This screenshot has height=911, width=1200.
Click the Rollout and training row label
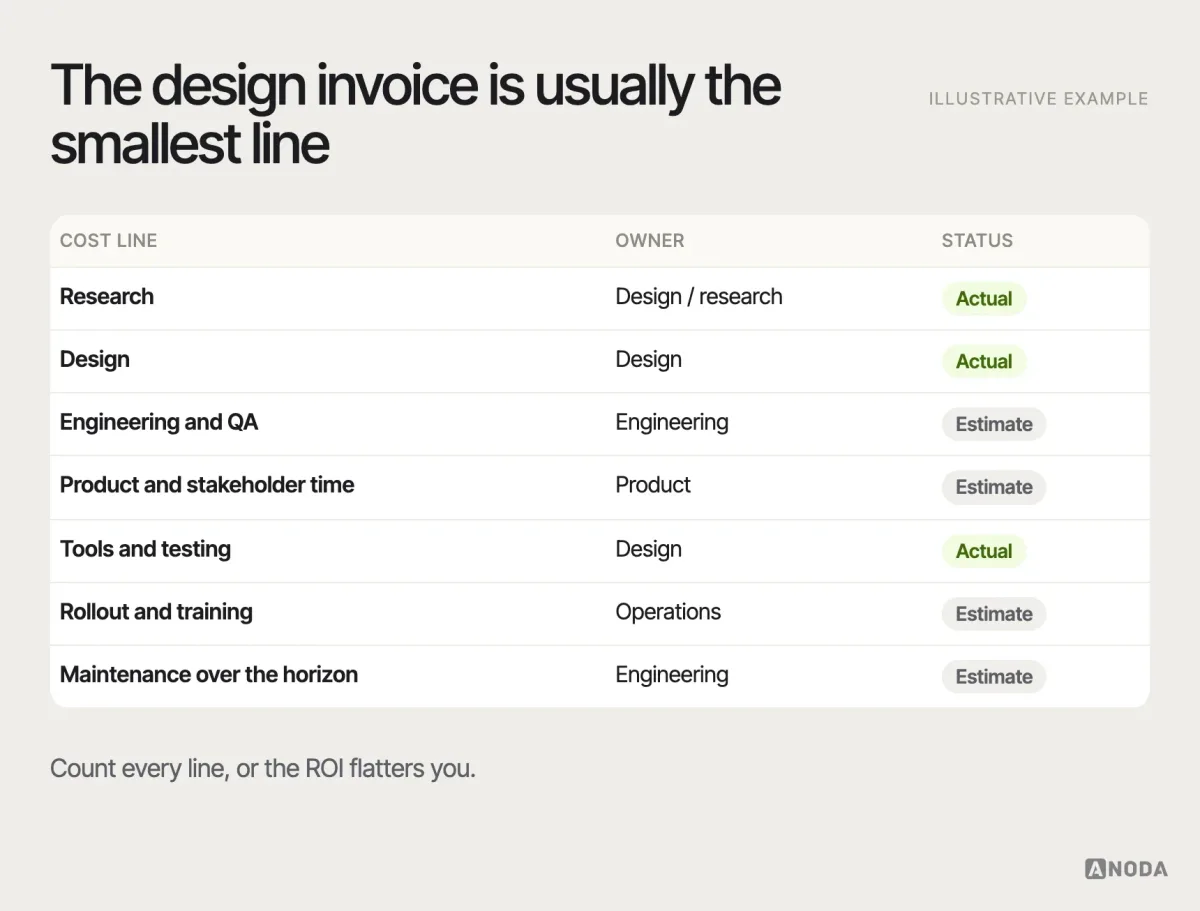point(156,612)
